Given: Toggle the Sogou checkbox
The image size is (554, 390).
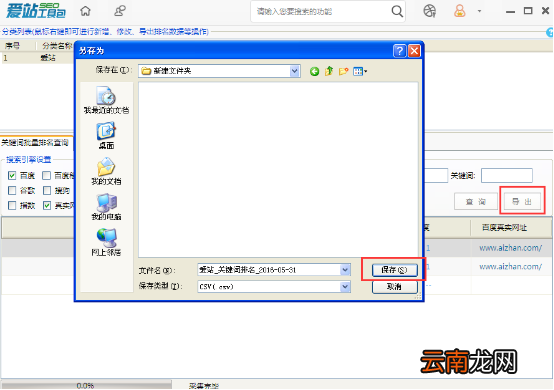Looking at the screenshot, I should click(x=47, y=190).
